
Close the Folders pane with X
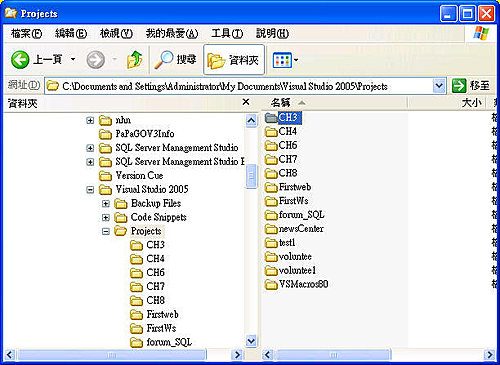[x=246, y=102]
